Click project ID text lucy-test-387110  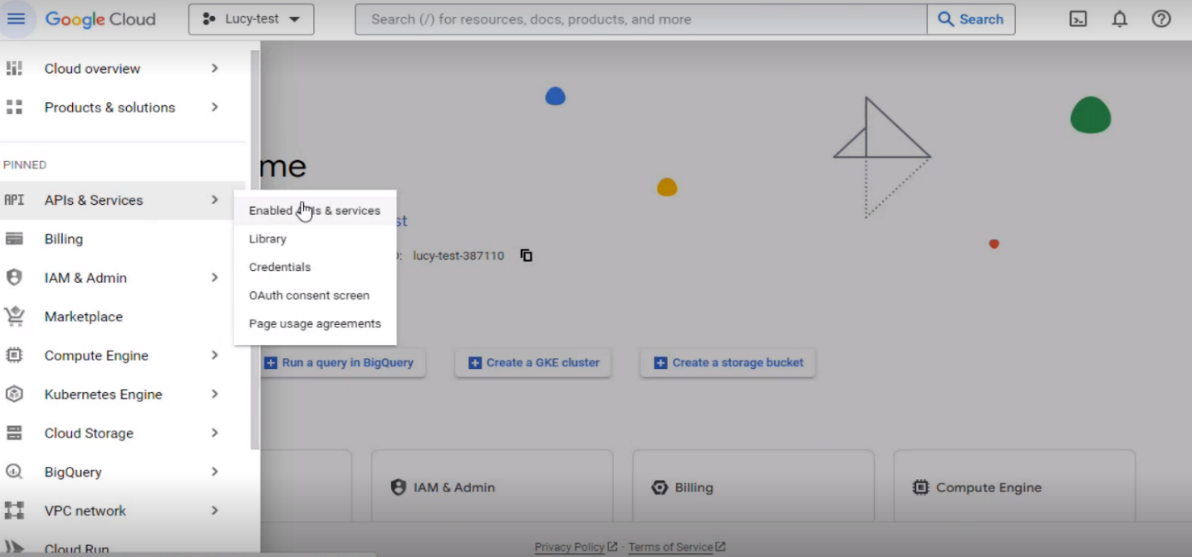pyautogui.click(x=458, y=256)
